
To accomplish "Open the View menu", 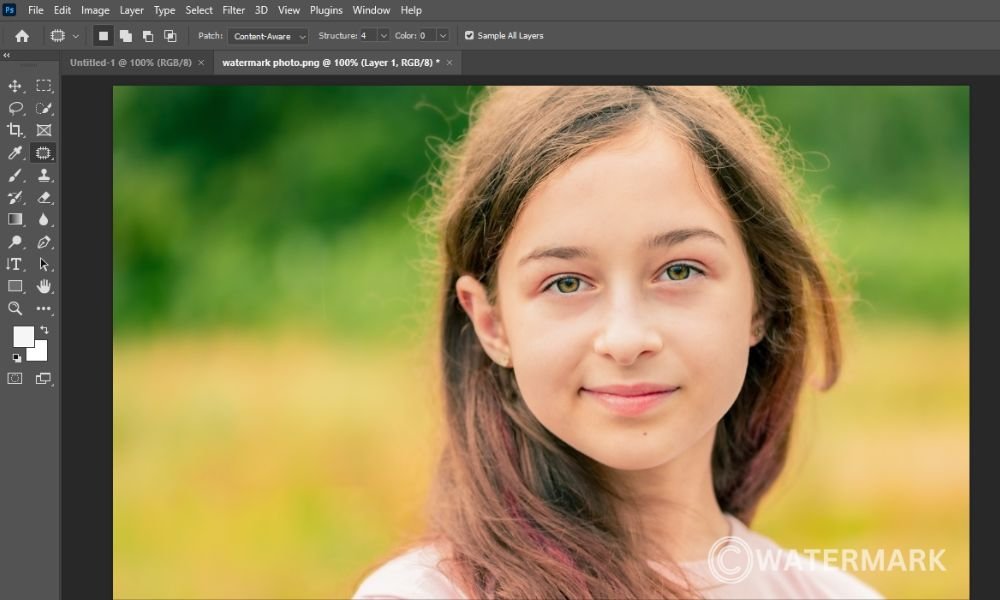I will [289, 10].
